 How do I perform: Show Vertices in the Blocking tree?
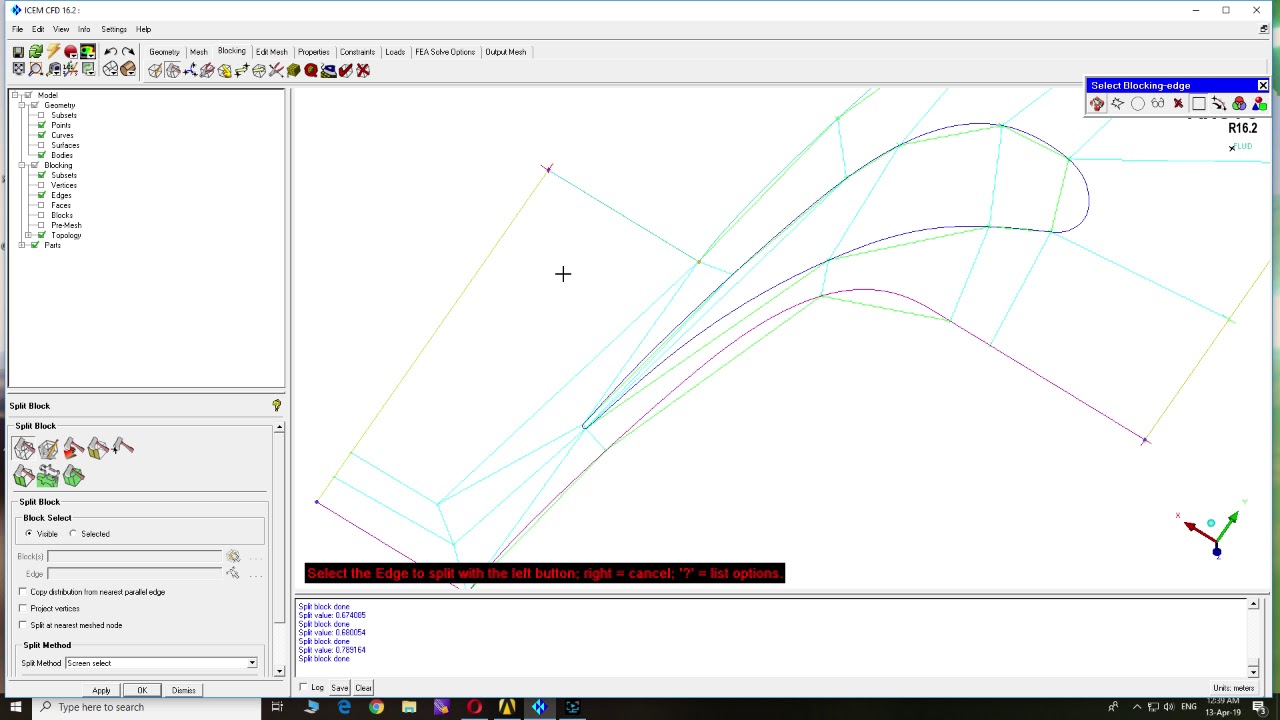(x=41, y=185)
